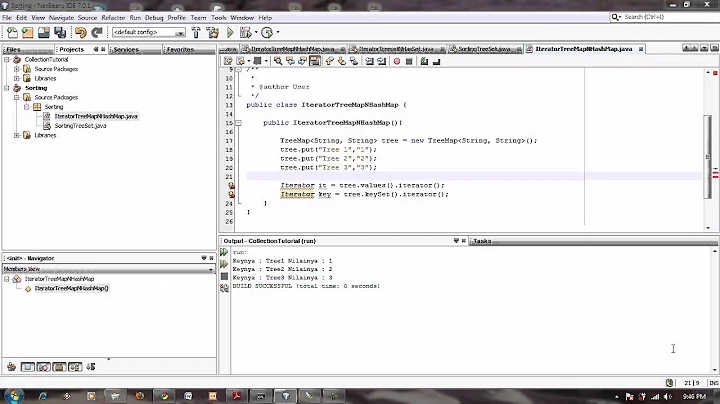The height and width of the screenshot is (404, 720).
Task: Click the Build Project hammer icon
Action: tap(196, 33)
